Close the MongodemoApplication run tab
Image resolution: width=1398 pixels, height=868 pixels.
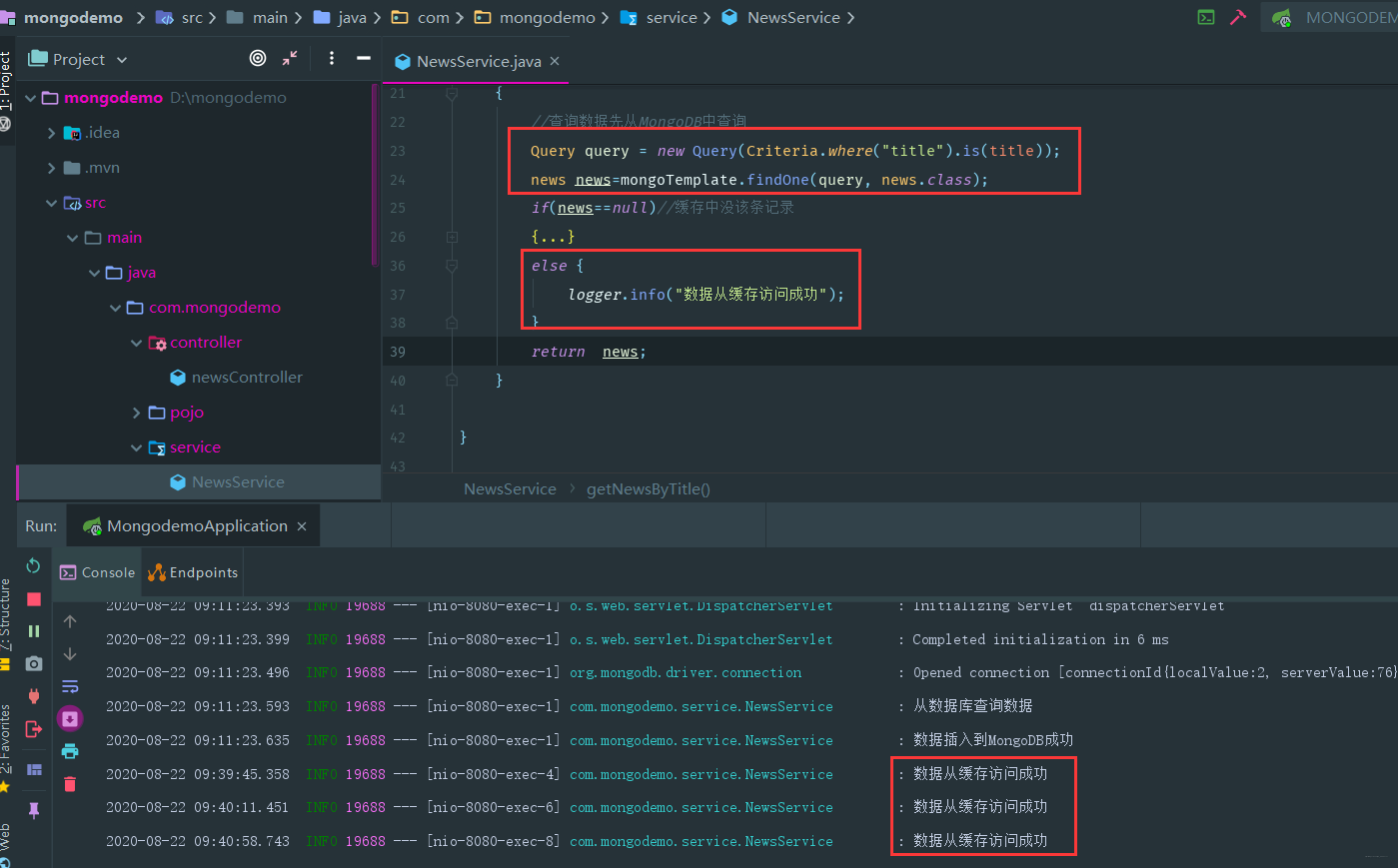tap(302, 526)
